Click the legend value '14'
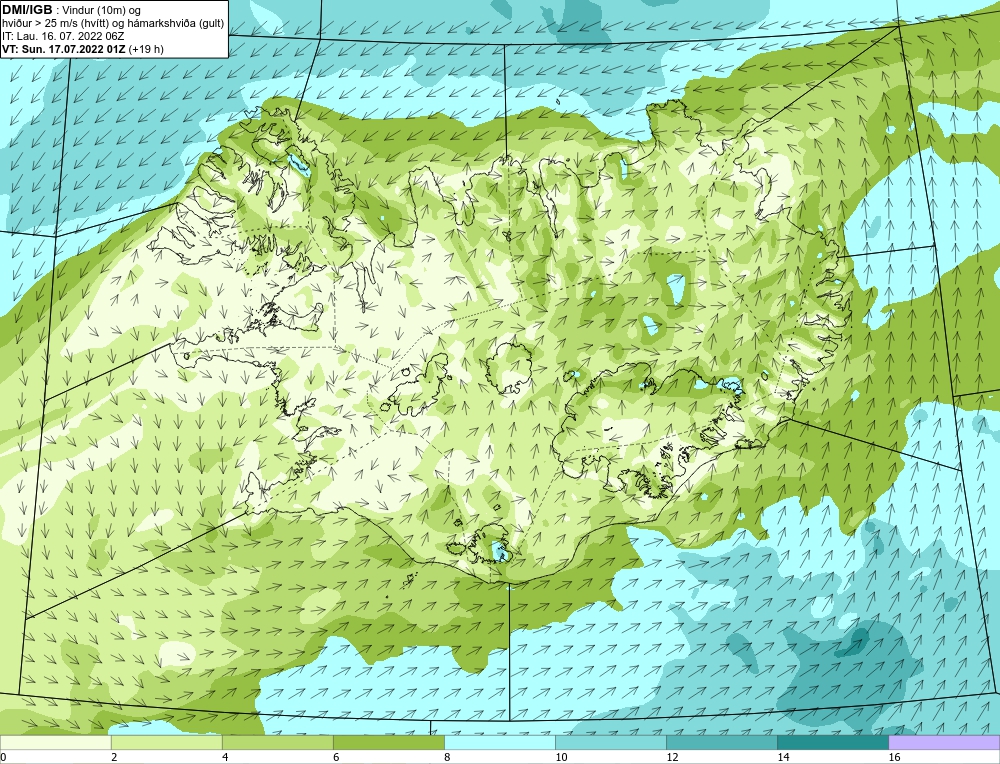 783,757
